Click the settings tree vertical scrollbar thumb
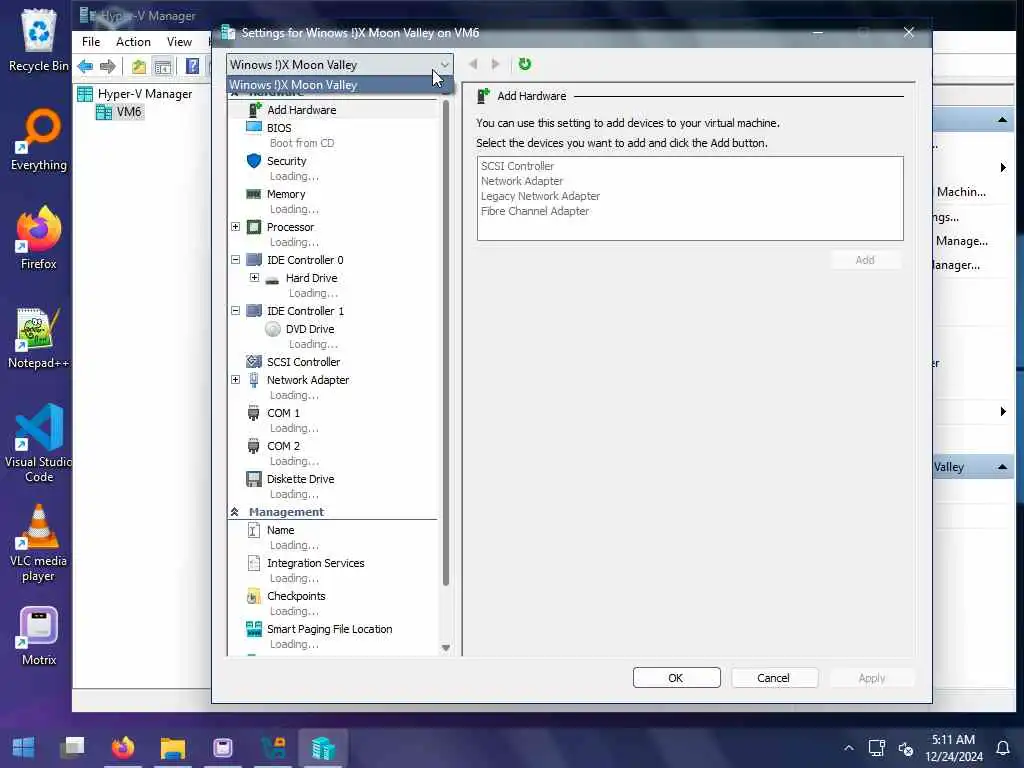 point(446,343)
